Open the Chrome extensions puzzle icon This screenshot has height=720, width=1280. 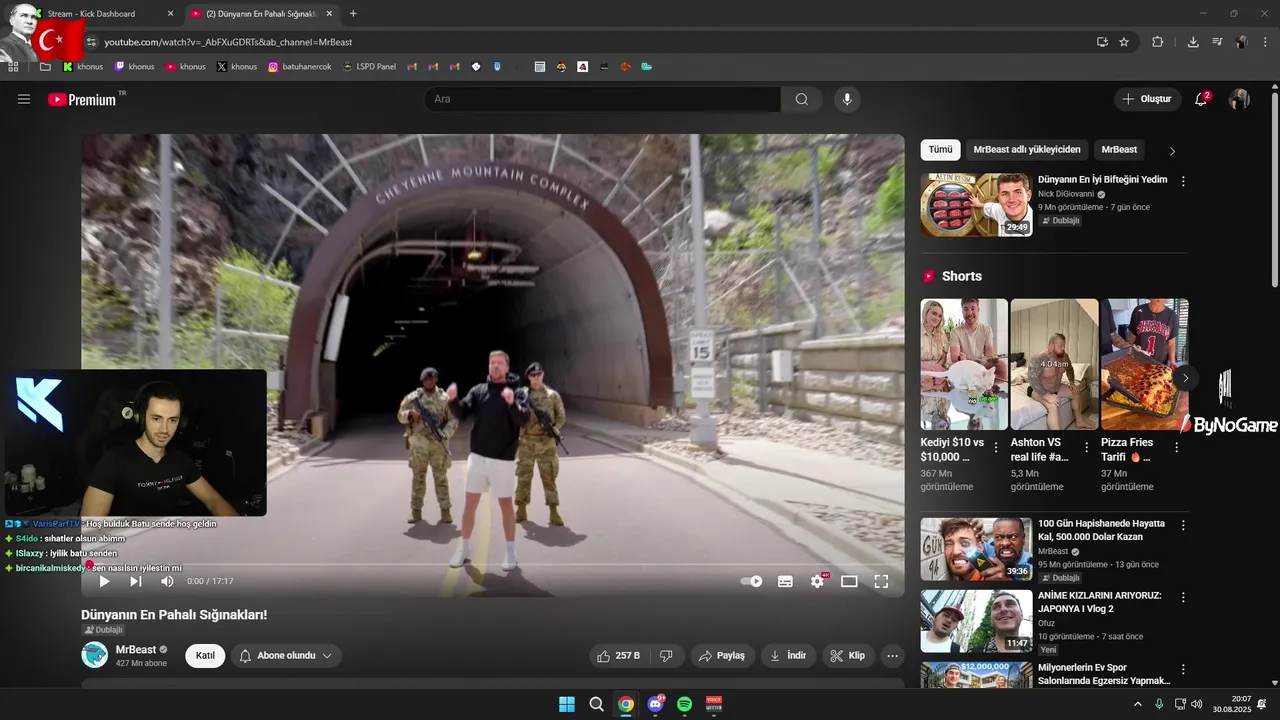pos(1158,42)
